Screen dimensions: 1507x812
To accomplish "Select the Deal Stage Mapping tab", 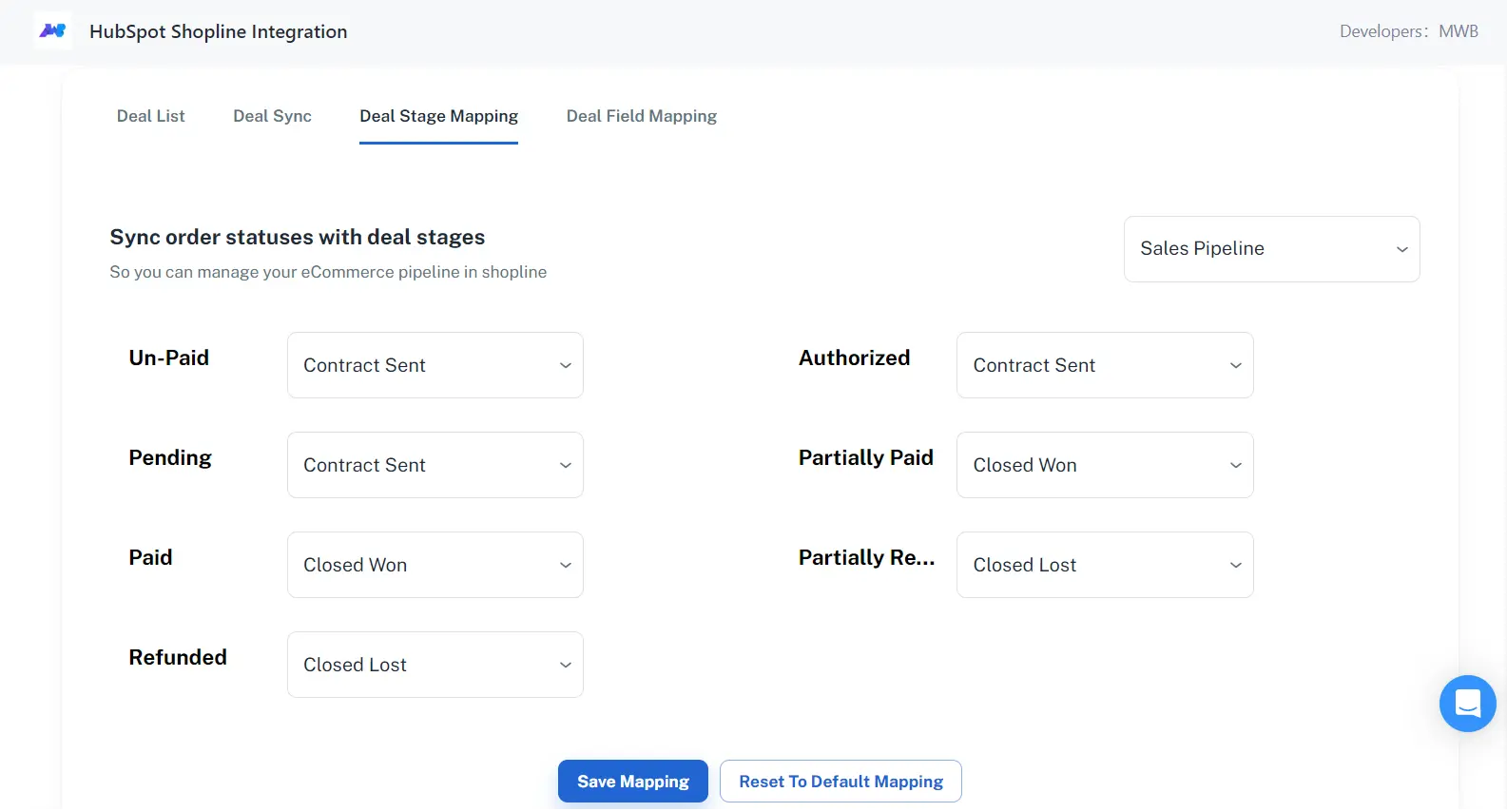I will pyautogui.click(x=438, y=116).
